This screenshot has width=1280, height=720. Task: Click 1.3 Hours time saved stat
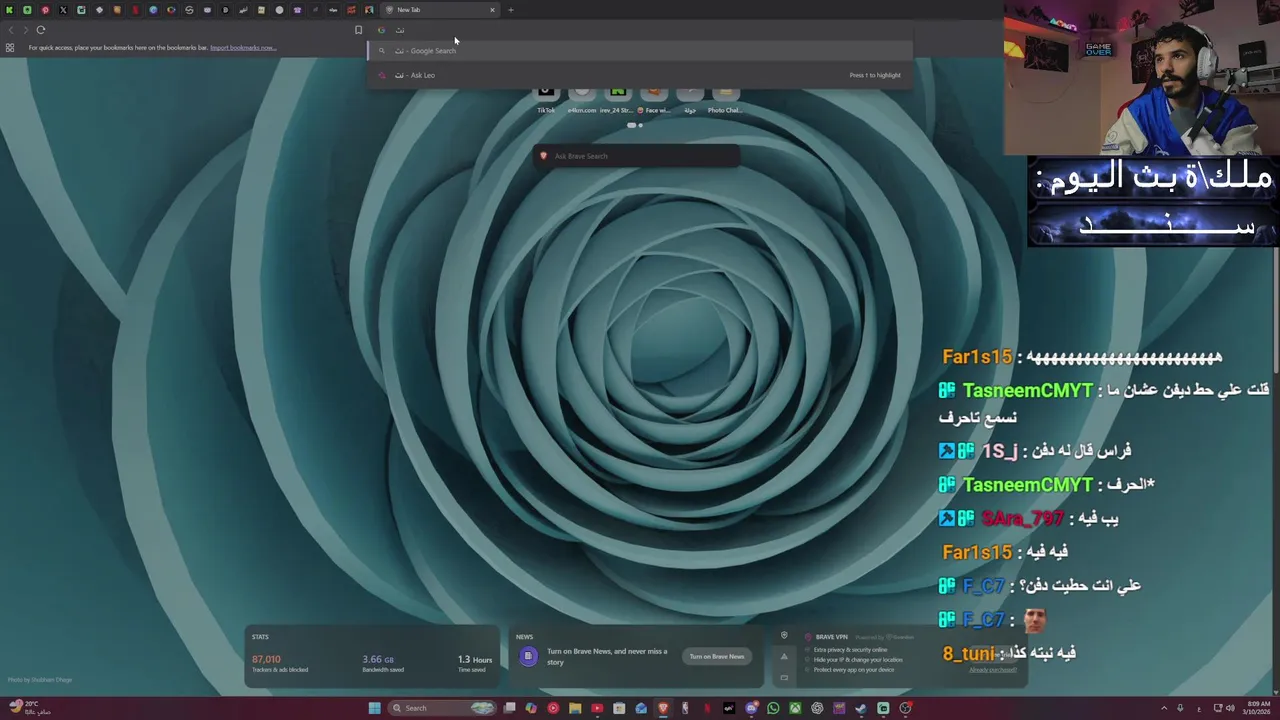(x=475, y=663)
